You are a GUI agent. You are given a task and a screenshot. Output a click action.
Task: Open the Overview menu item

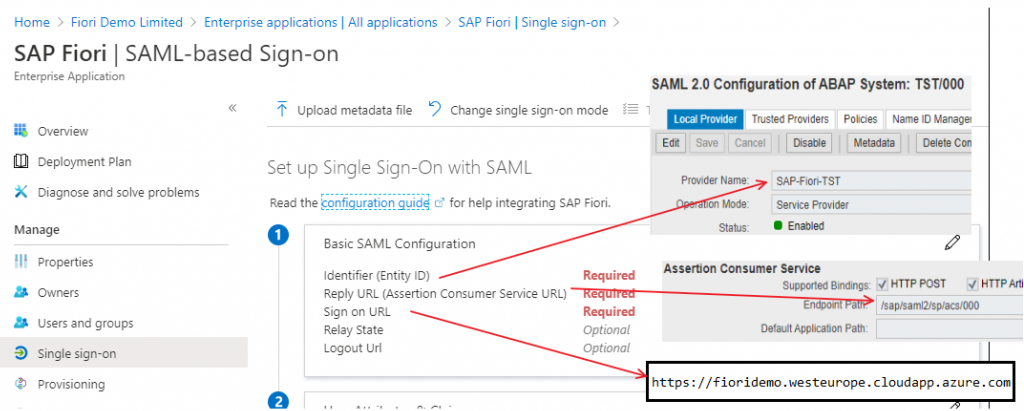tap(63, 131)
